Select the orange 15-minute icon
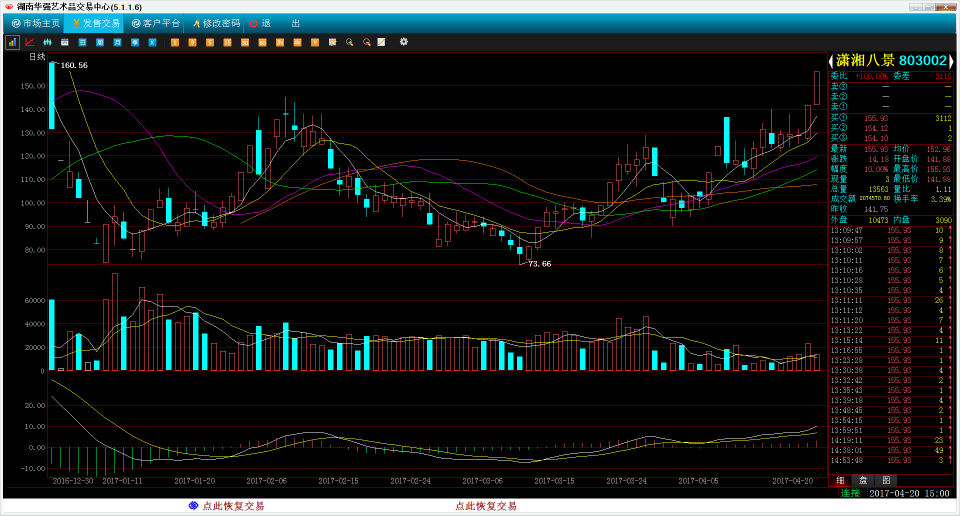This screenshot has height=516, width=960. click(x=227, y=42)
